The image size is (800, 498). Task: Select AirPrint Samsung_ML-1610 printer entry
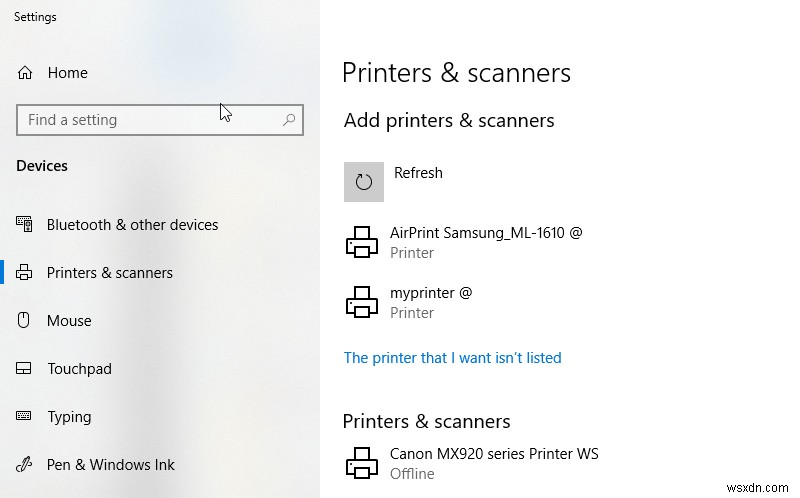coord(486,233)
